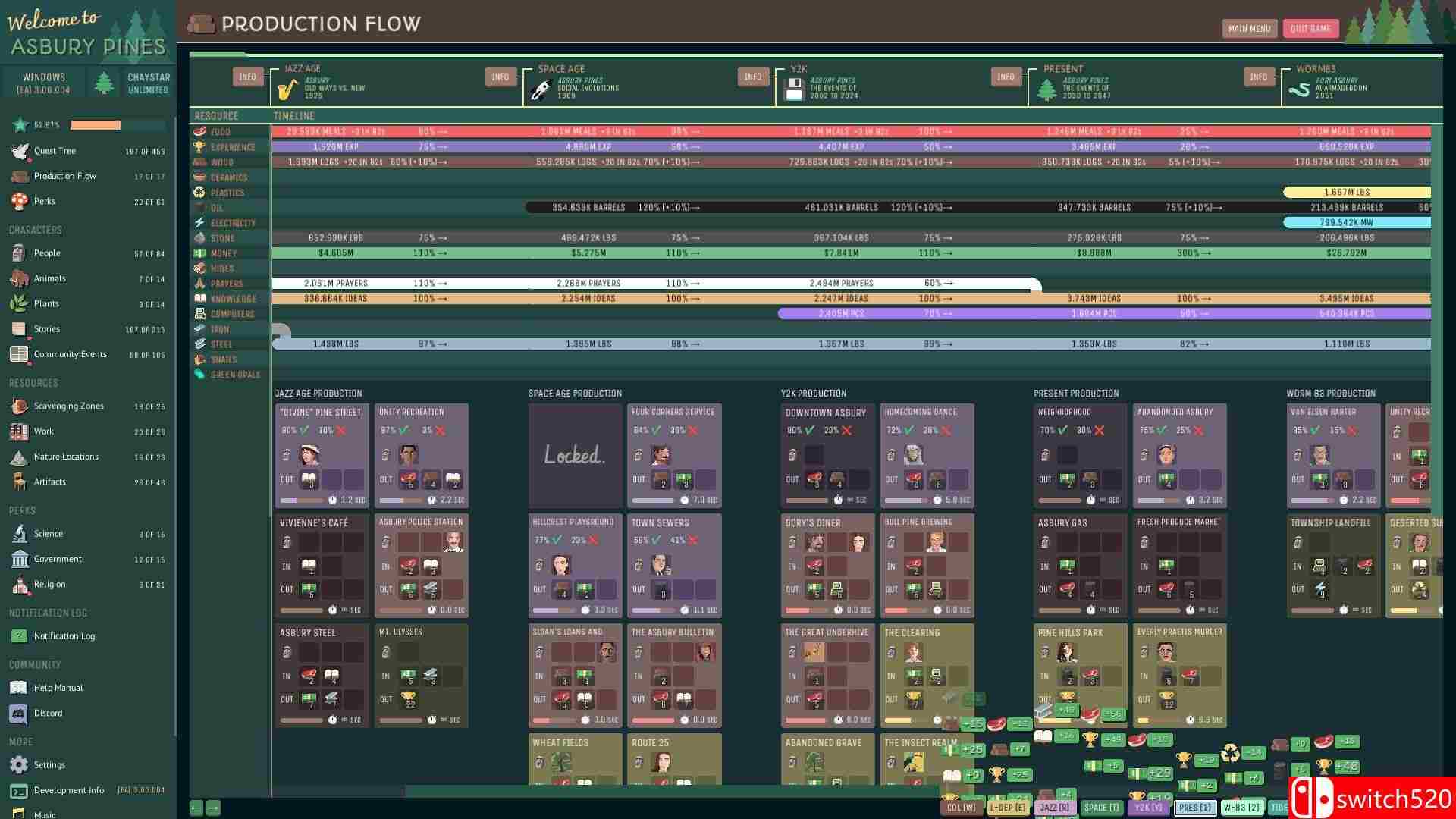Screen dimensions: 1456x819
Task: Open the Quest Tree page
Action: pos(55,151)
